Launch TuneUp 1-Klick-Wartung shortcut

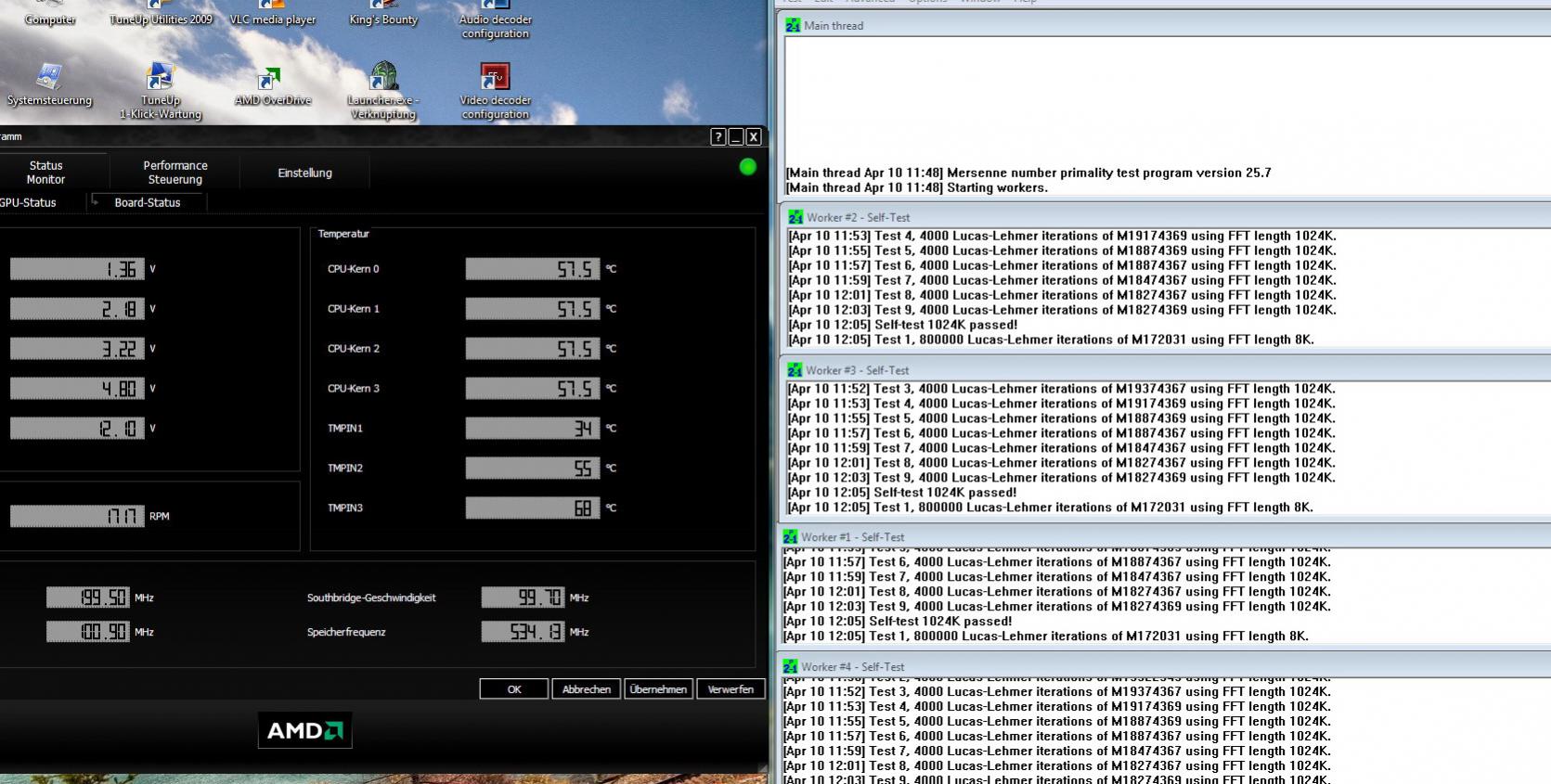pyautogui.click(x=161, y=91)
